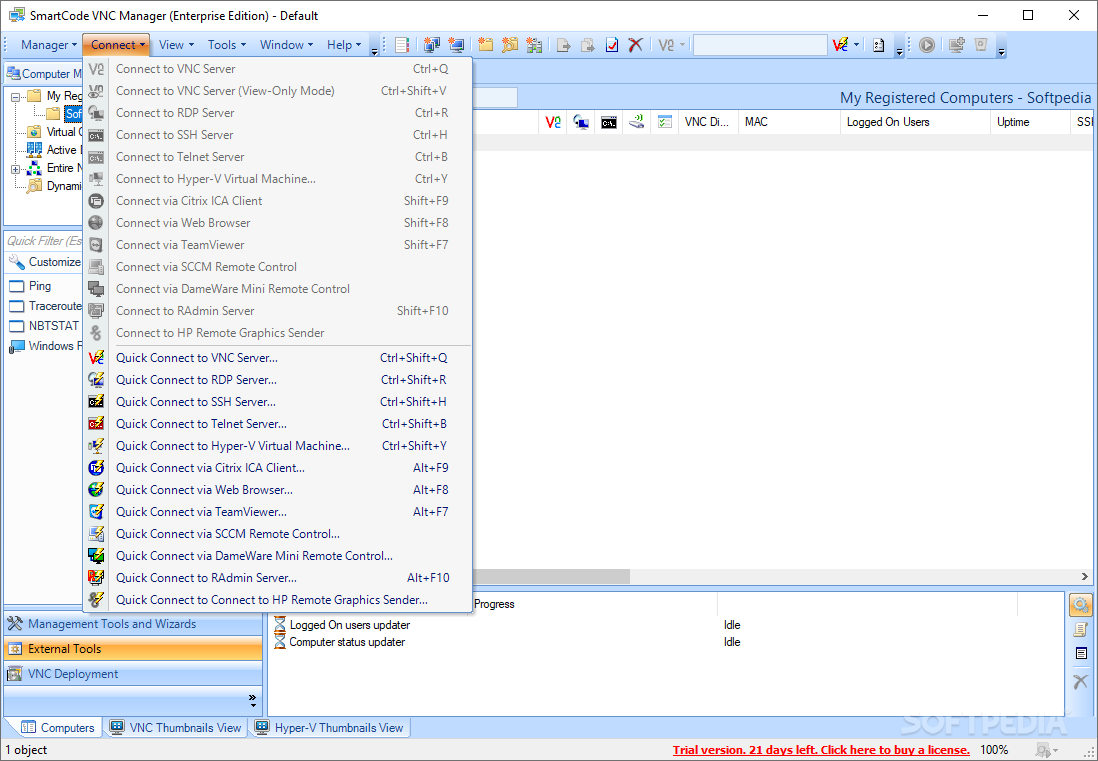Sort by the MAC column header
Viewport: 1098px width, 761px height.
789,122
